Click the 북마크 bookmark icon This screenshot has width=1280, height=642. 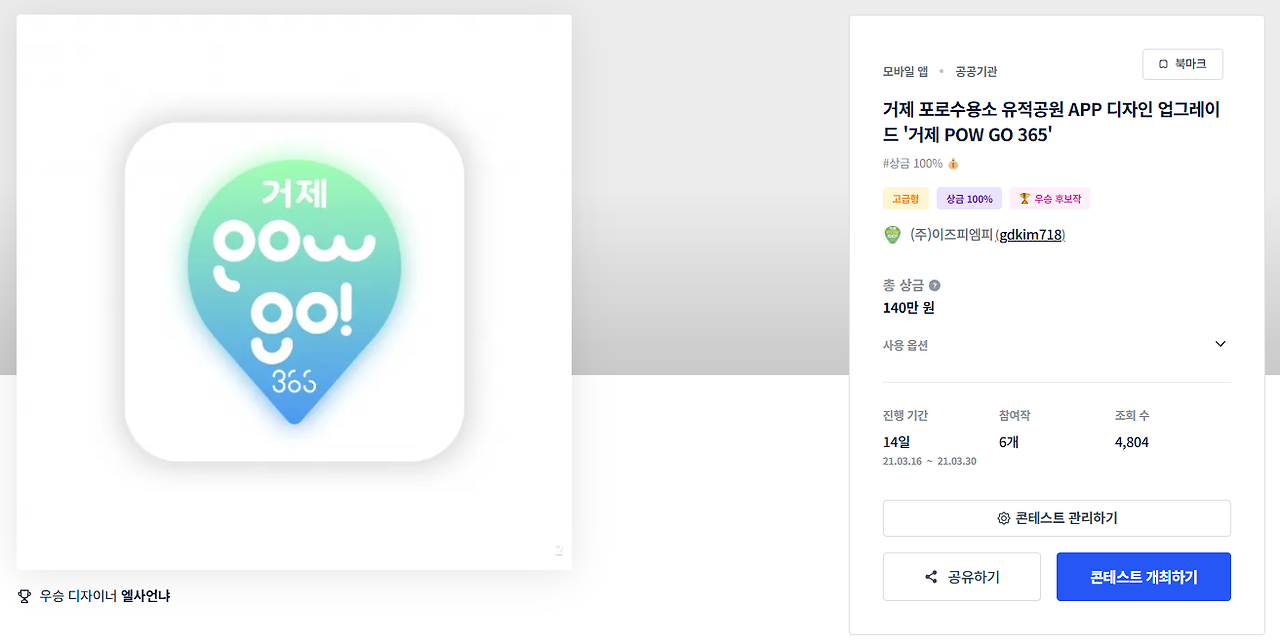pos(1163,64)
